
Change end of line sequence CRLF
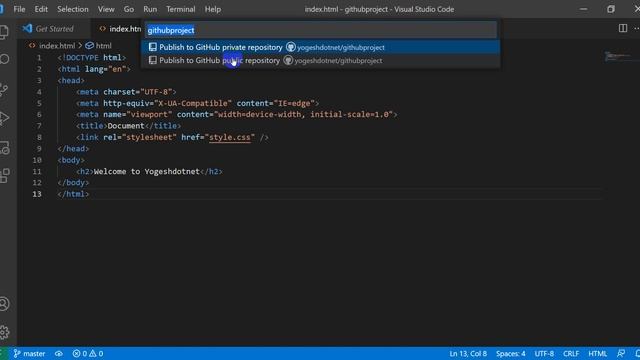[571, 353]
